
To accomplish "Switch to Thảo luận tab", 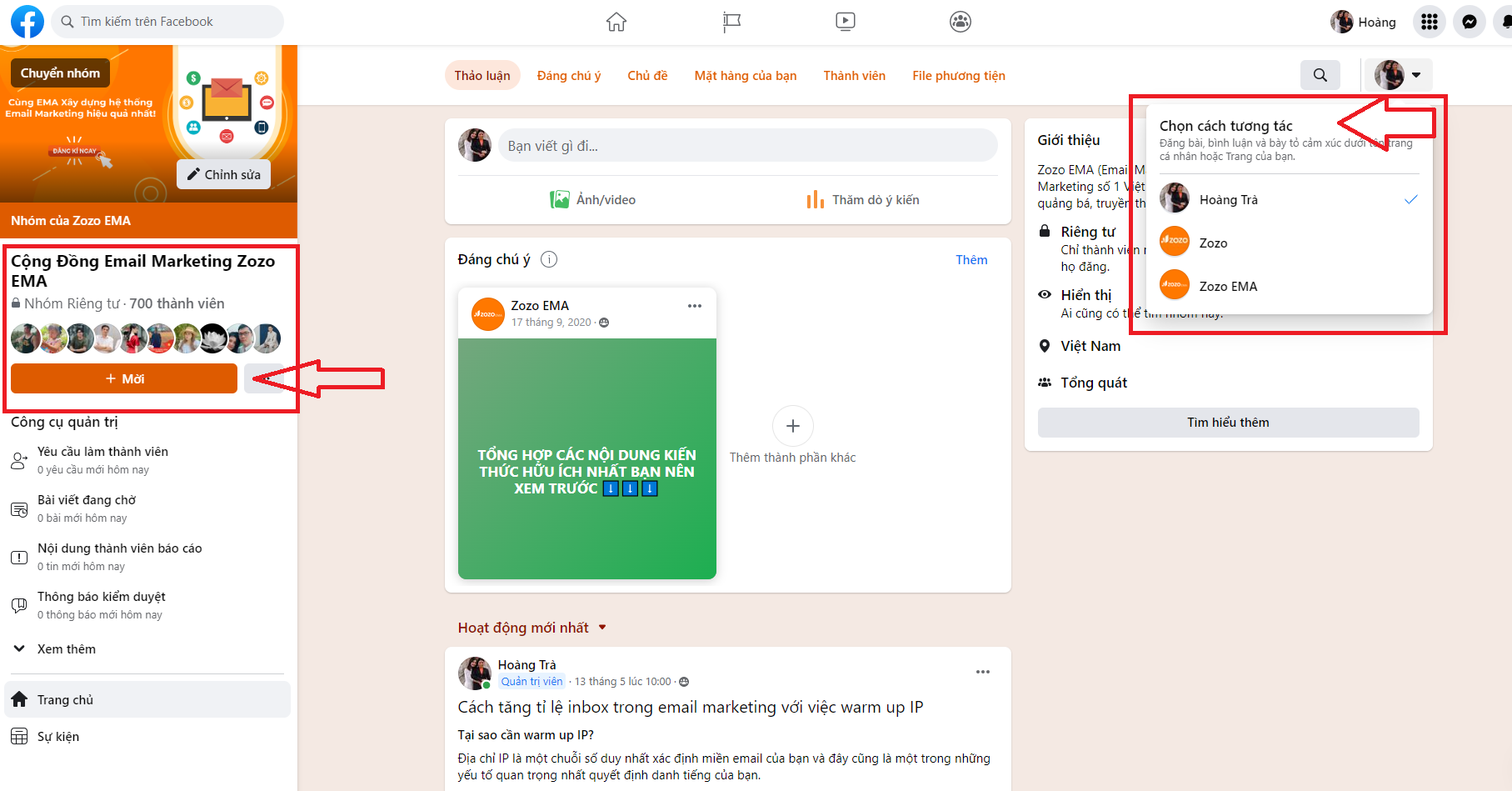I will (482, 75).
